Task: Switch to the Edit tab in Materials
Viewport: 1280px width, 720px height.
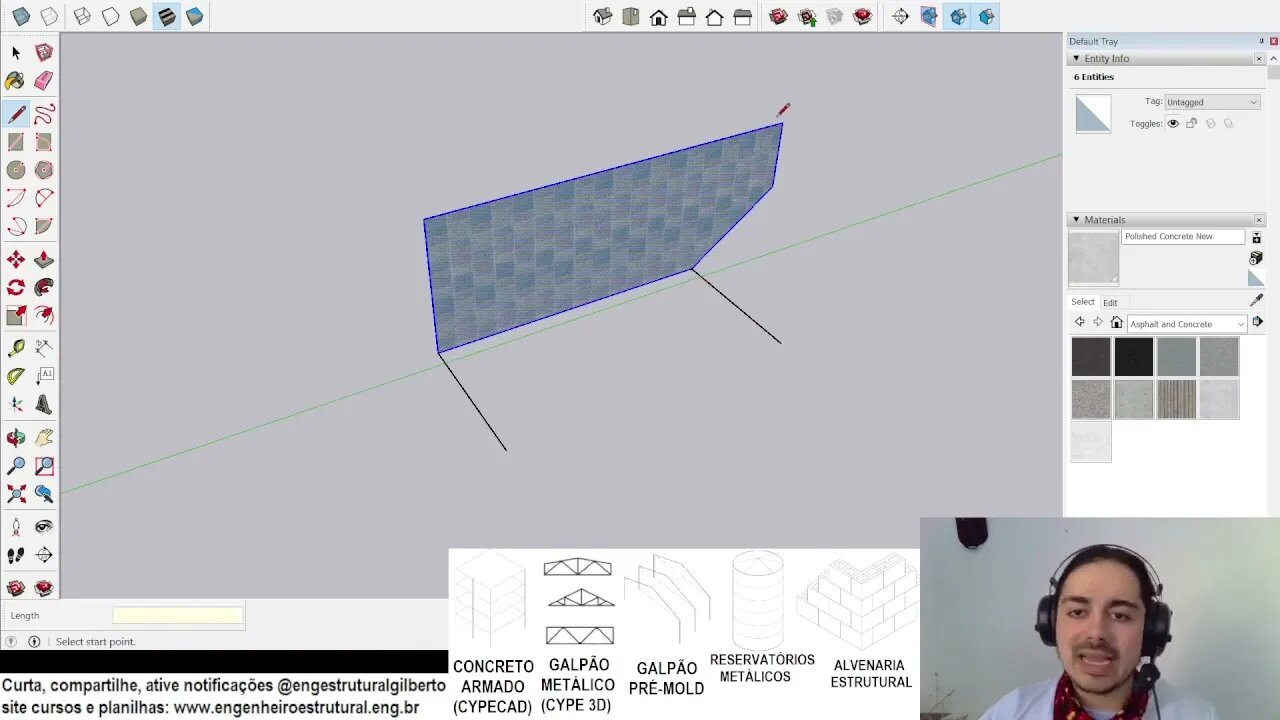Action: pyautogui.click(x=1110, y=302)
